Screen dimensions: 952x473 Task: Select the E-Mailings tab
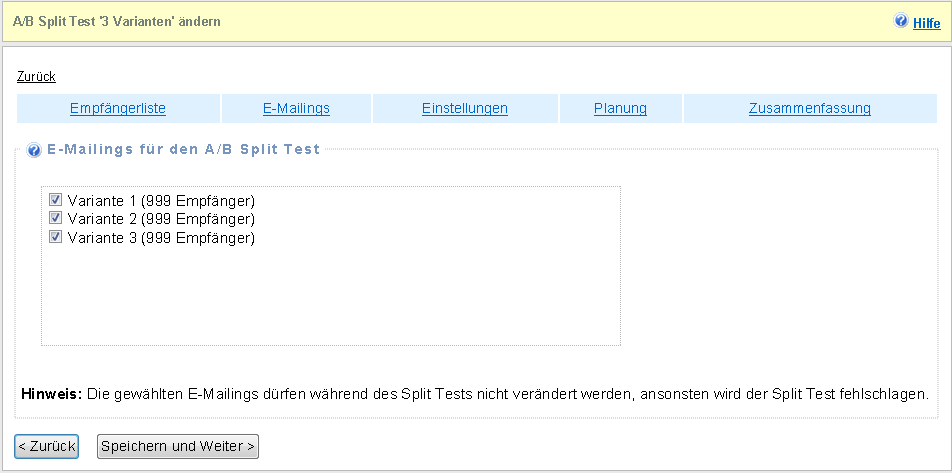pos(296,108)
